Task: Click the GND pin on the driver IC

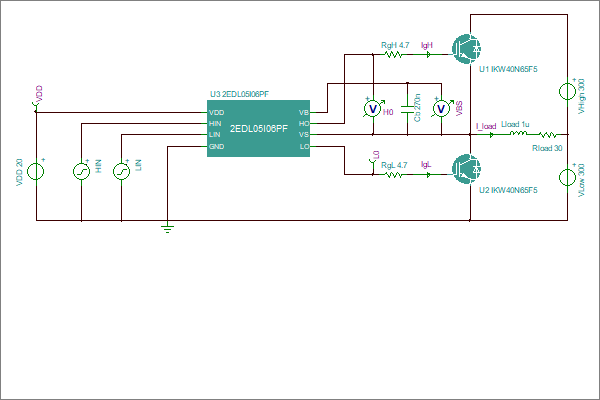Action: point(216,147)
